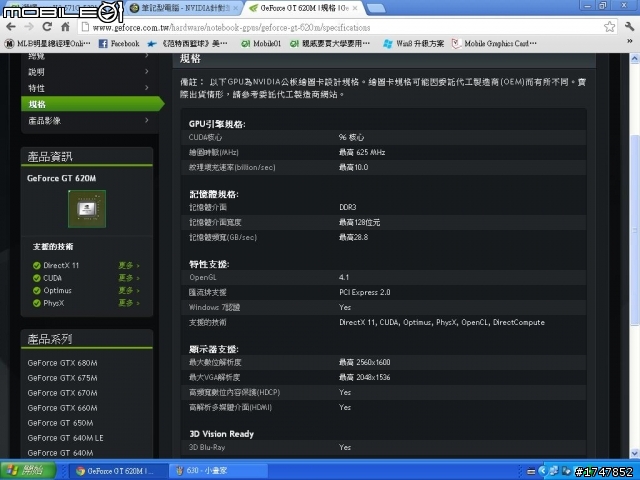Select 規格 in sidebar menu

tap(92, 104)
